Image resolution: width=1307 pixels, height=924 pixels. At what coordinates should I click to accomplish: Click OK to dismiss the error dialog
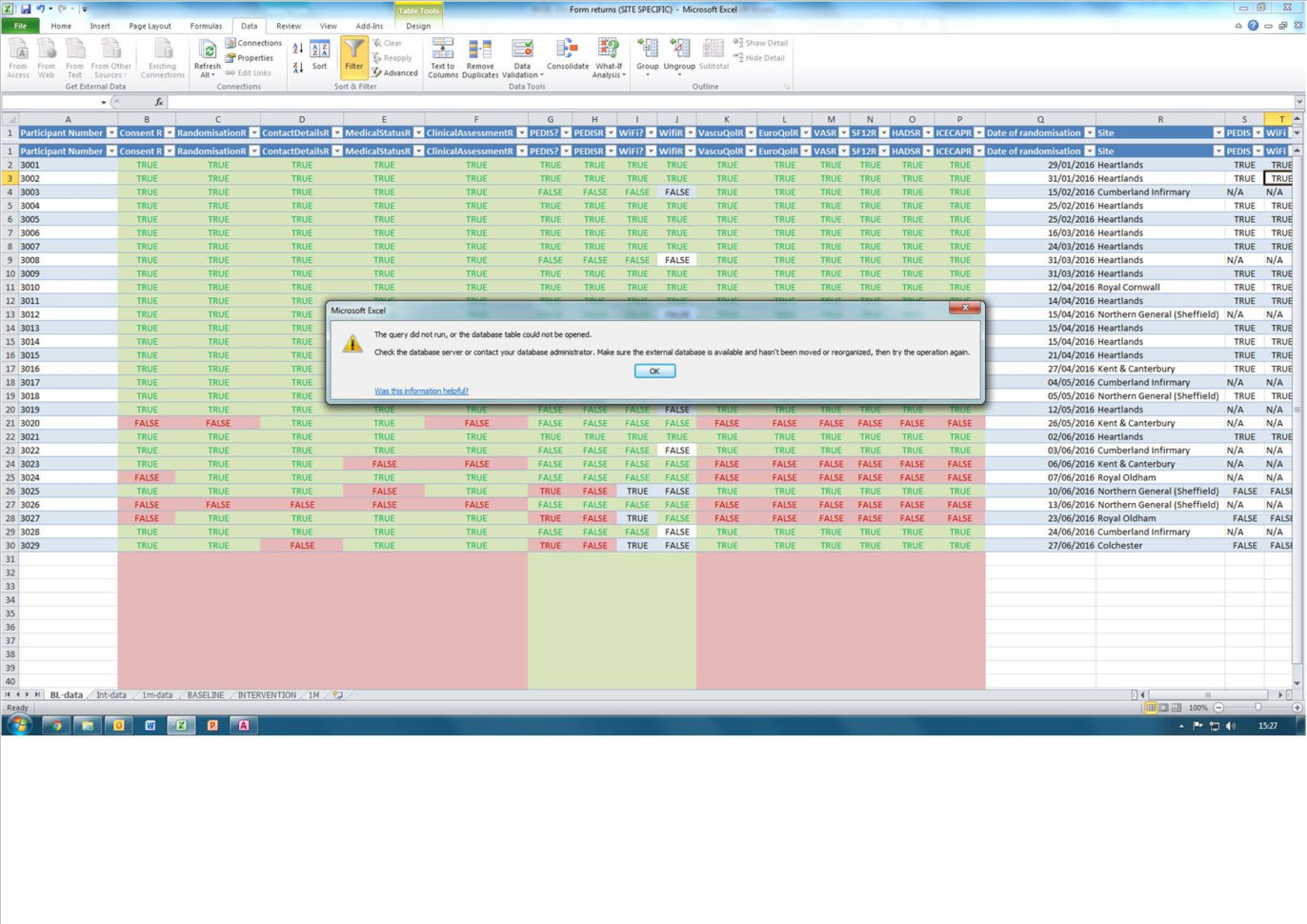pos(654,371)
